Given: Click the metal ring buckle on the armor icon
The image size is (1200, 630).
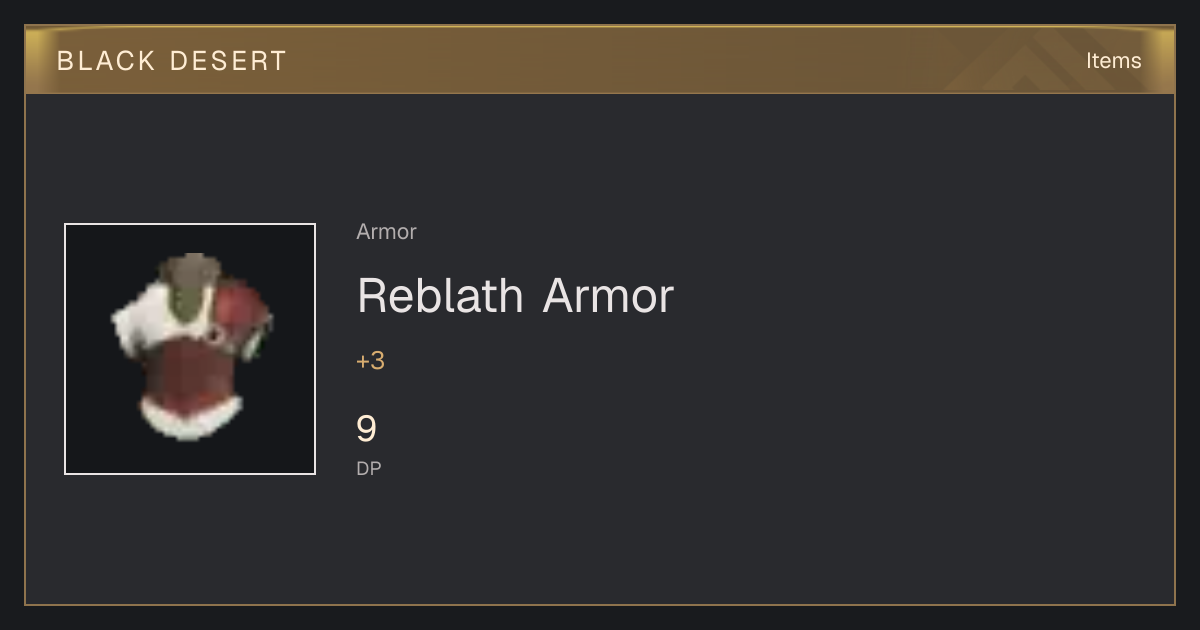Looking at the screenshot, I should click(x=217, y=334).
